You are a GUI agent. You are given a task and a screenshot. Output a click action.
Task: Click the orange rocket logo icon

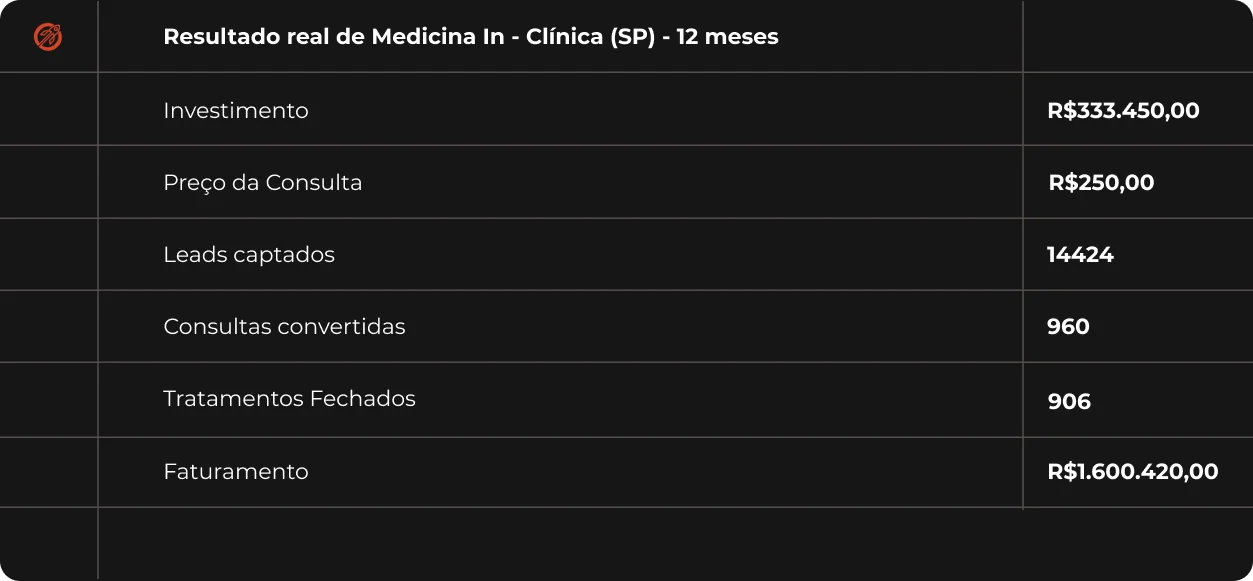pos(48,37)
